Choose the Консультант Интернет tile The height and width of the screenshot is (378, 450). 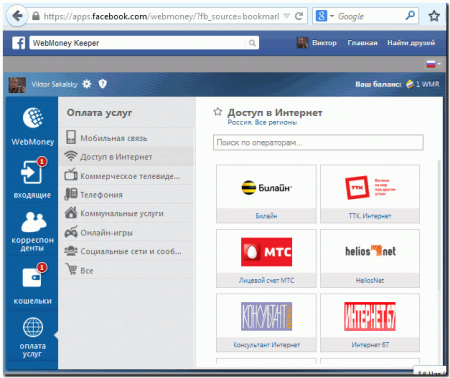click(x=266, y=323)
